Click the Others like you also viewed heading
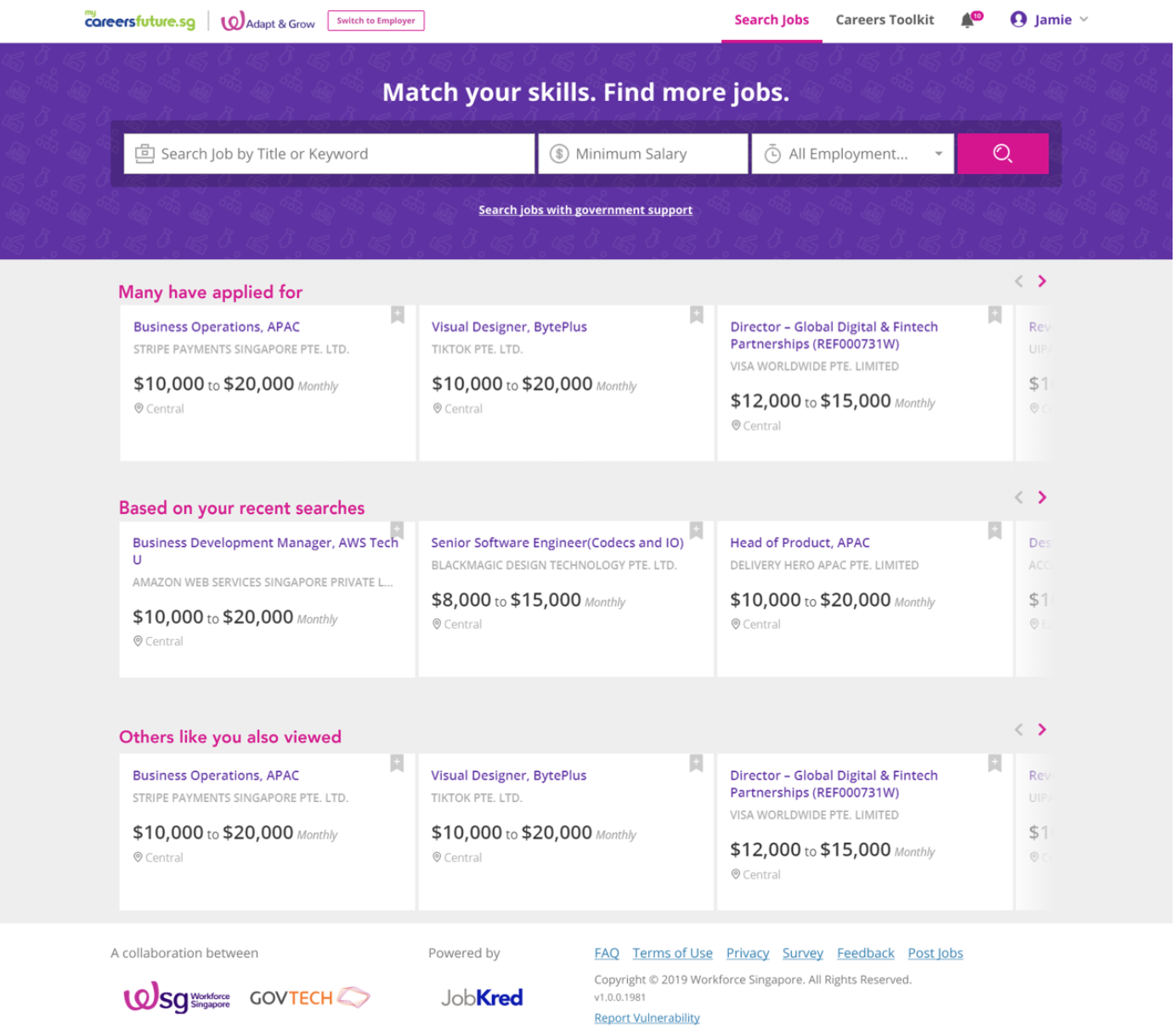The width and height of the screenshot is (1176, 1033). tap(230, 739)
